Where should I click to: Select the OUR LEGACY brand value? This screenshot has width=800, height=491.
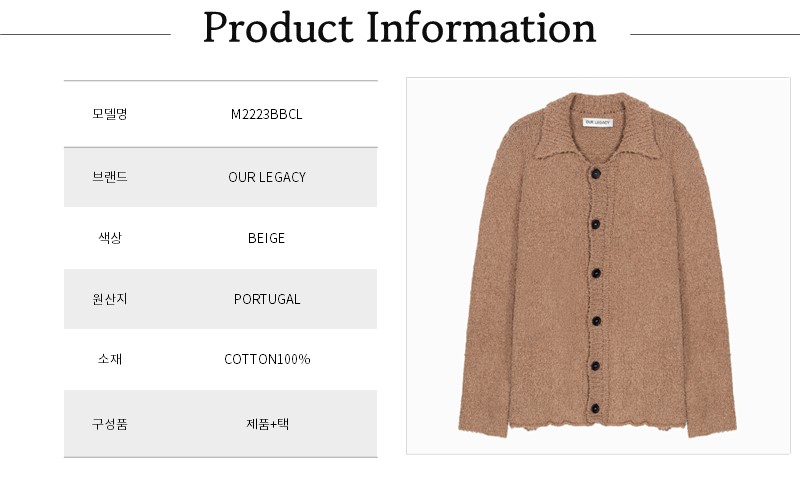click(x=266, y=177)
